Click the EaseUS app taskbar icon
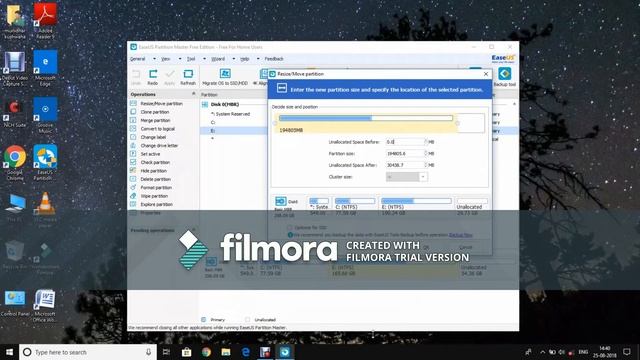 tap(285, 352)
